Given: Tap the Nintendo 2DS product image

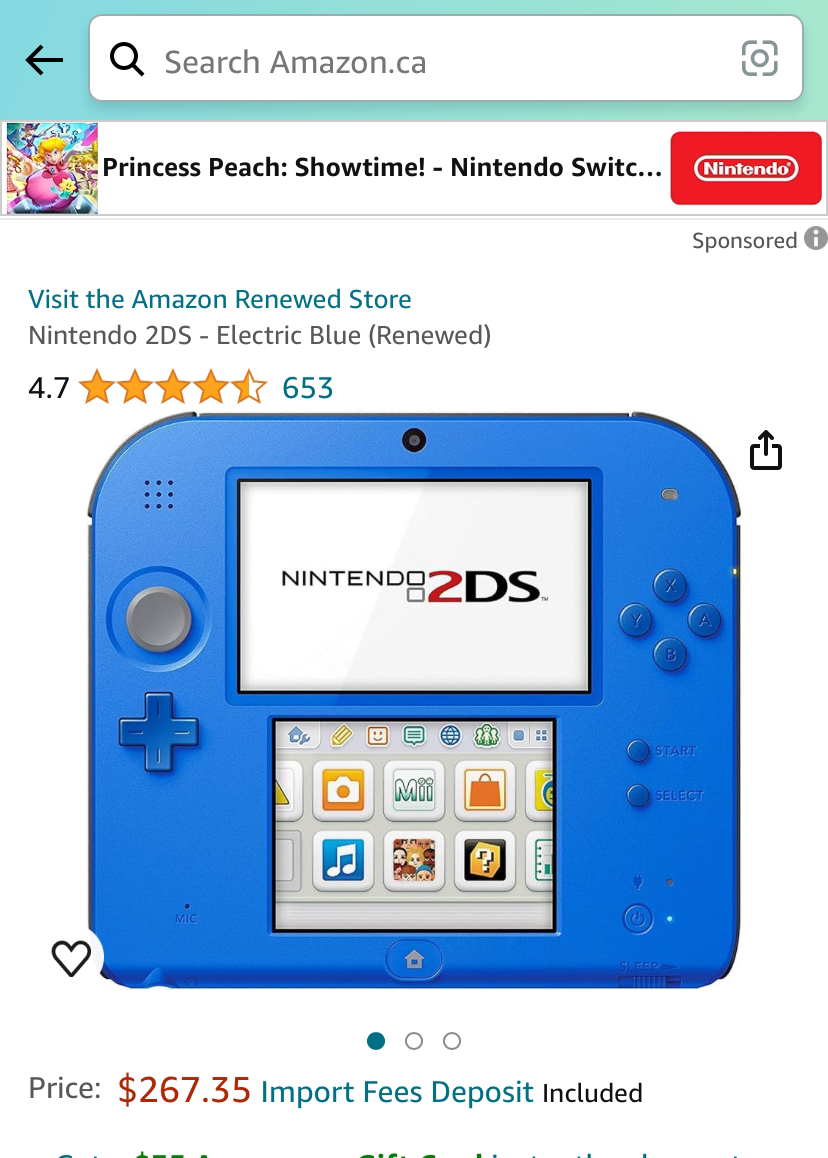Looking at the screenshot, I should [x=414, y=700].
